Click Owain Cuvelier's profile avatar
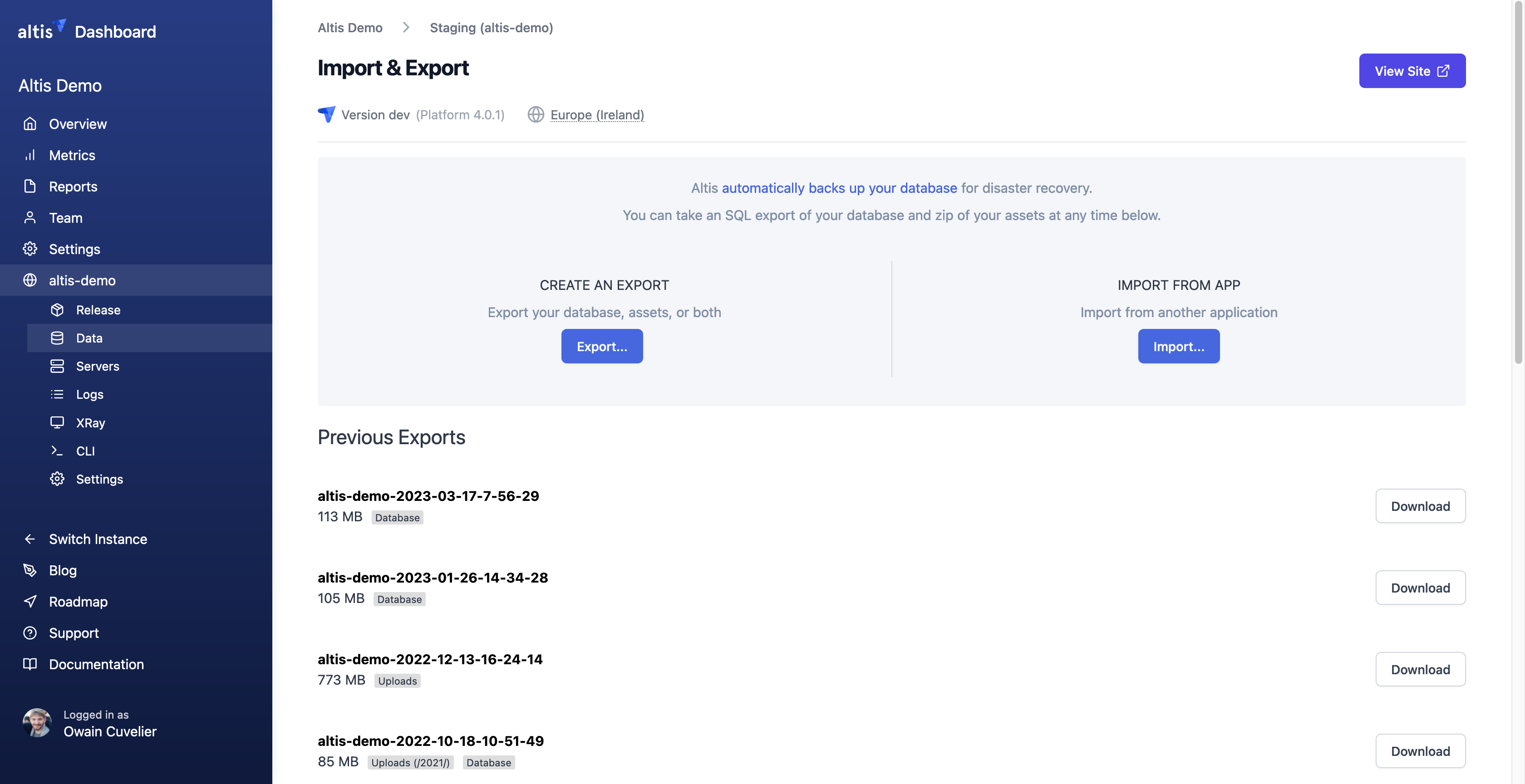The height and width of the screenshot is (784, 1525). coord(37,722)
